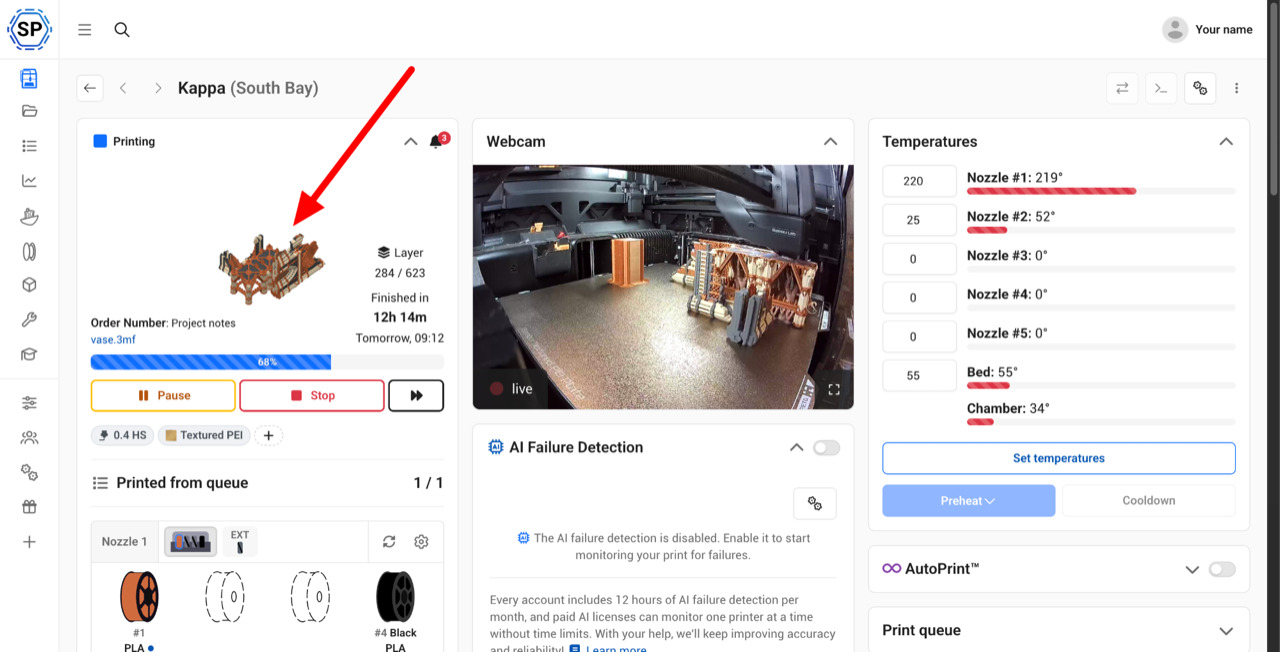Expand the Print queue panel
Viewport: 1280px width, 652px height.
tap(1226, 631)
